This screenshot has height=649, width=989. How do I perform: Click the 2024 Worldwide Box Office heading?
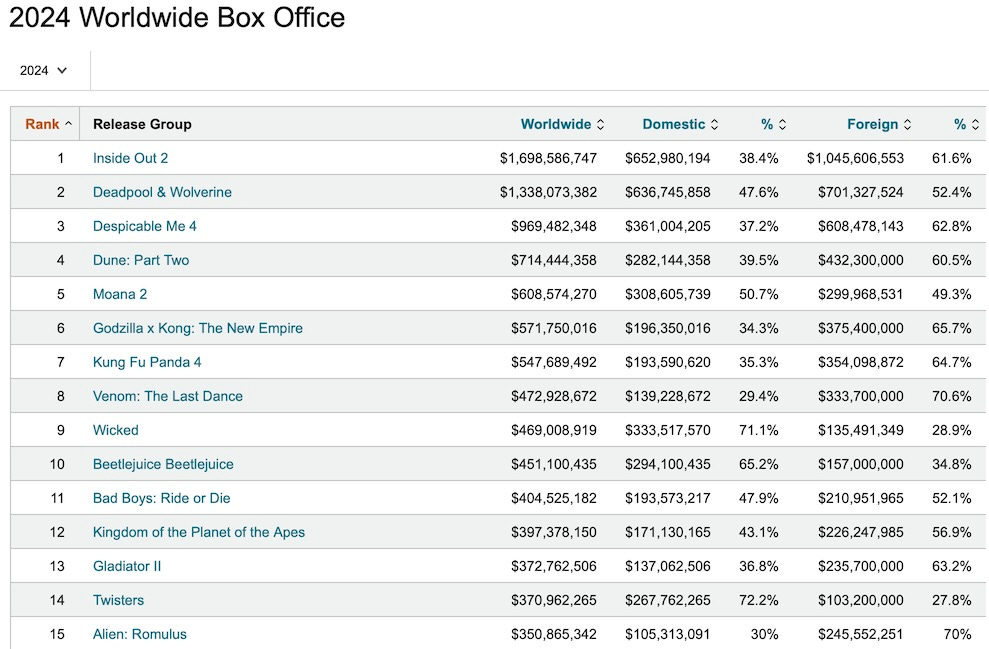pos(177,18)
